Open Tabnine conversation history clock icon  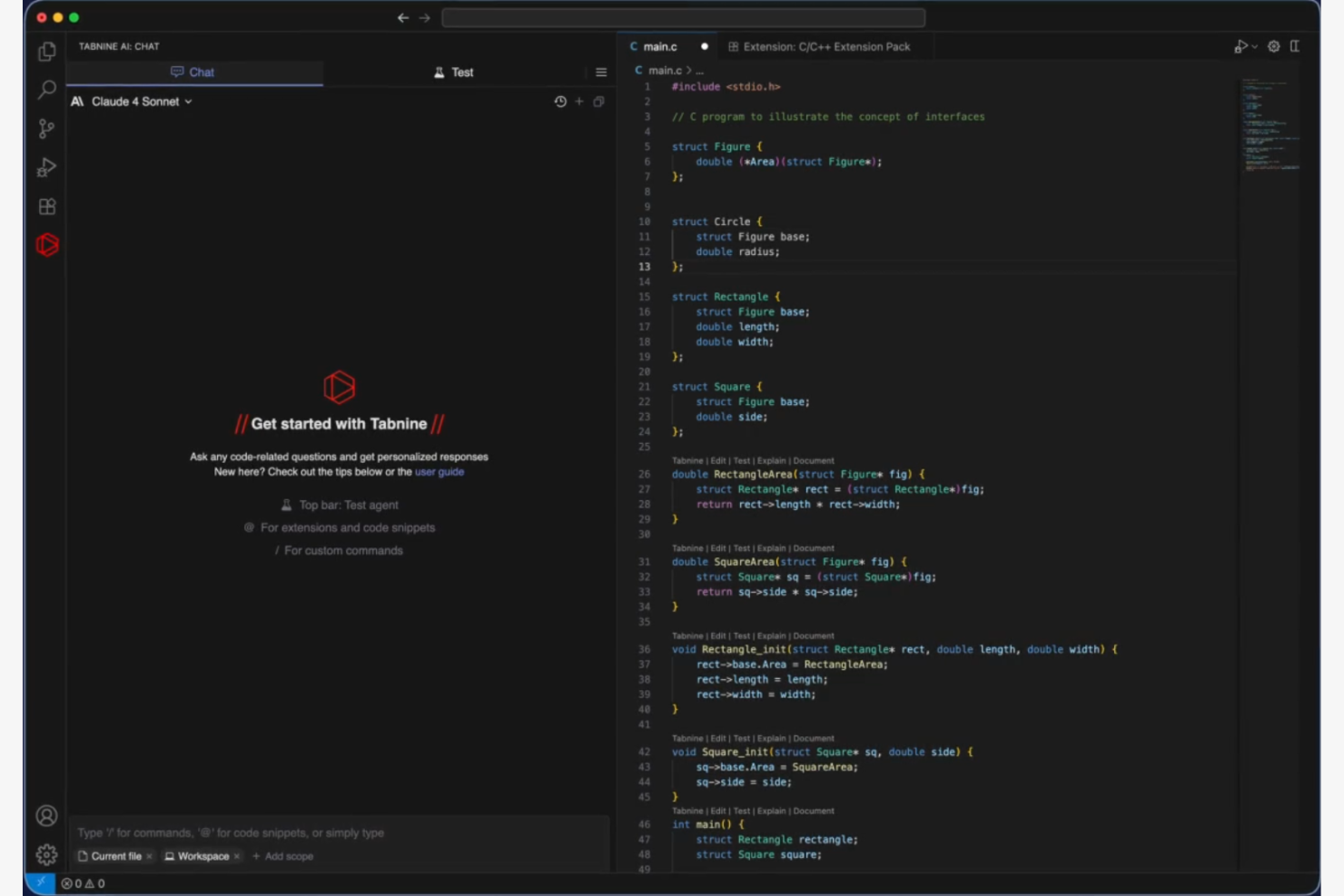[559, 102]
